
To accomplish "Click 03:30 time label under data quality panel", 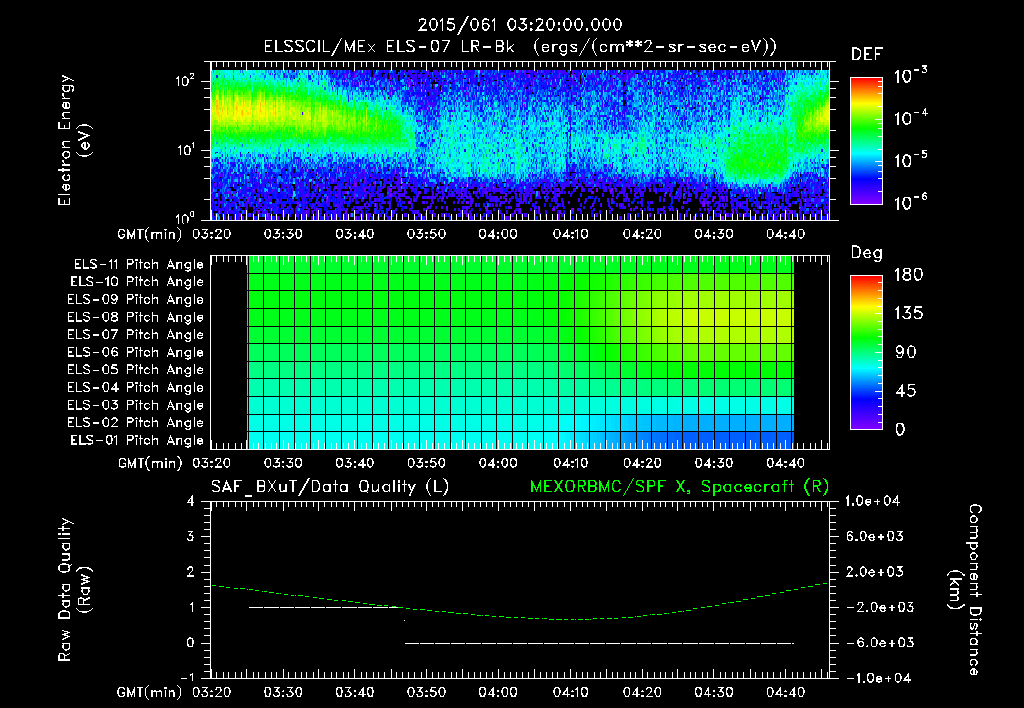I will pos(283,692).
